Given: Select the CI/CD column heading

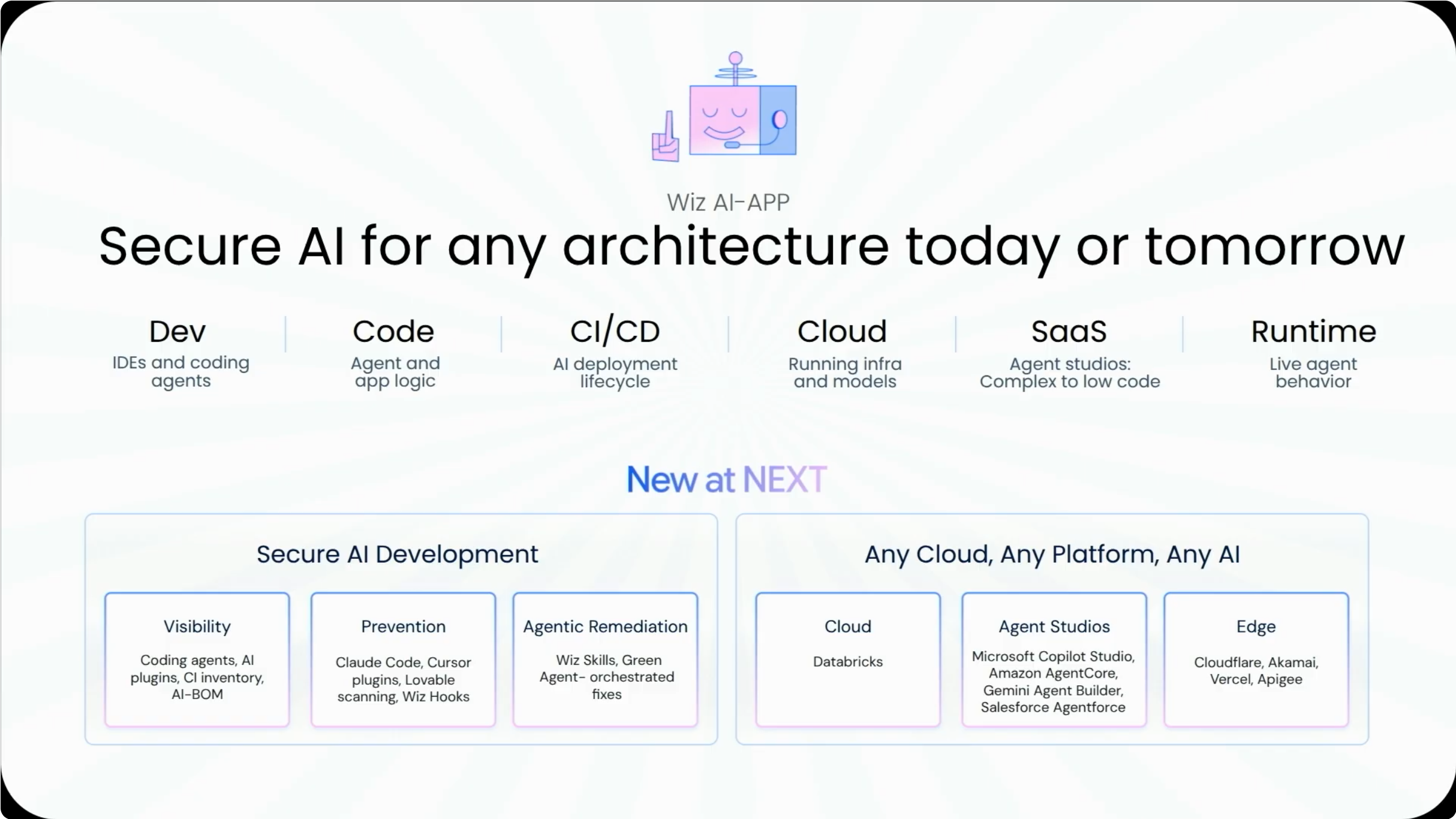Looking at the screenshot, I should [x=615, y=331].
